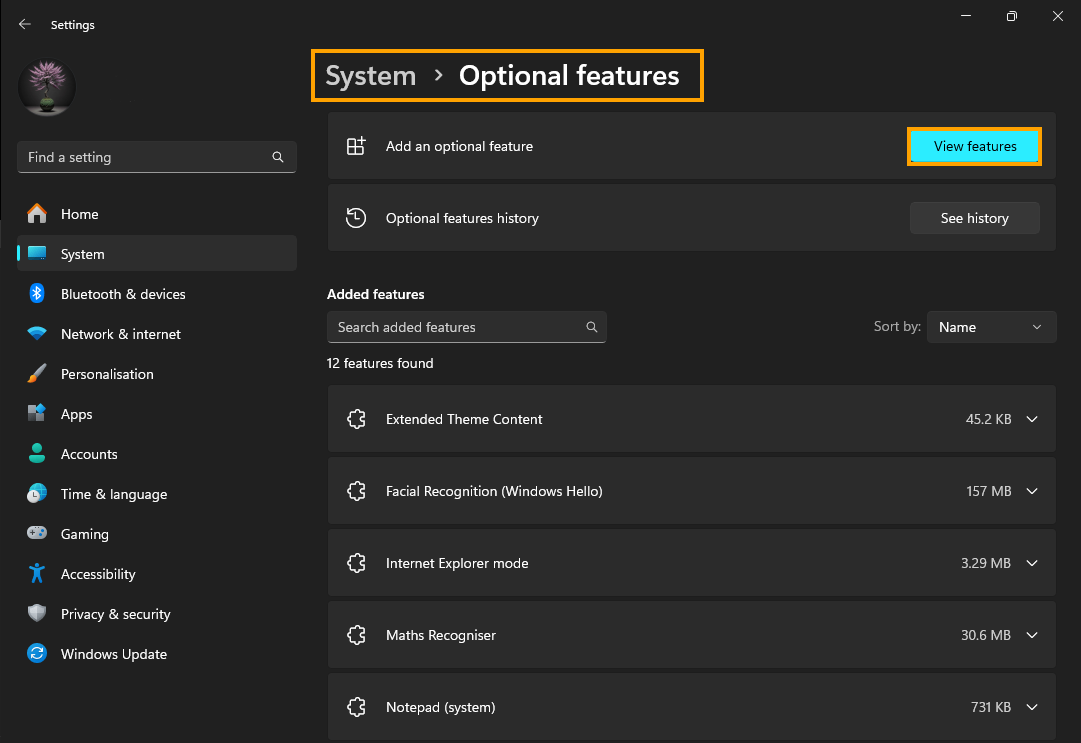Click the See history button
This screenshot has width=1081, height=743.
point(974,218)
